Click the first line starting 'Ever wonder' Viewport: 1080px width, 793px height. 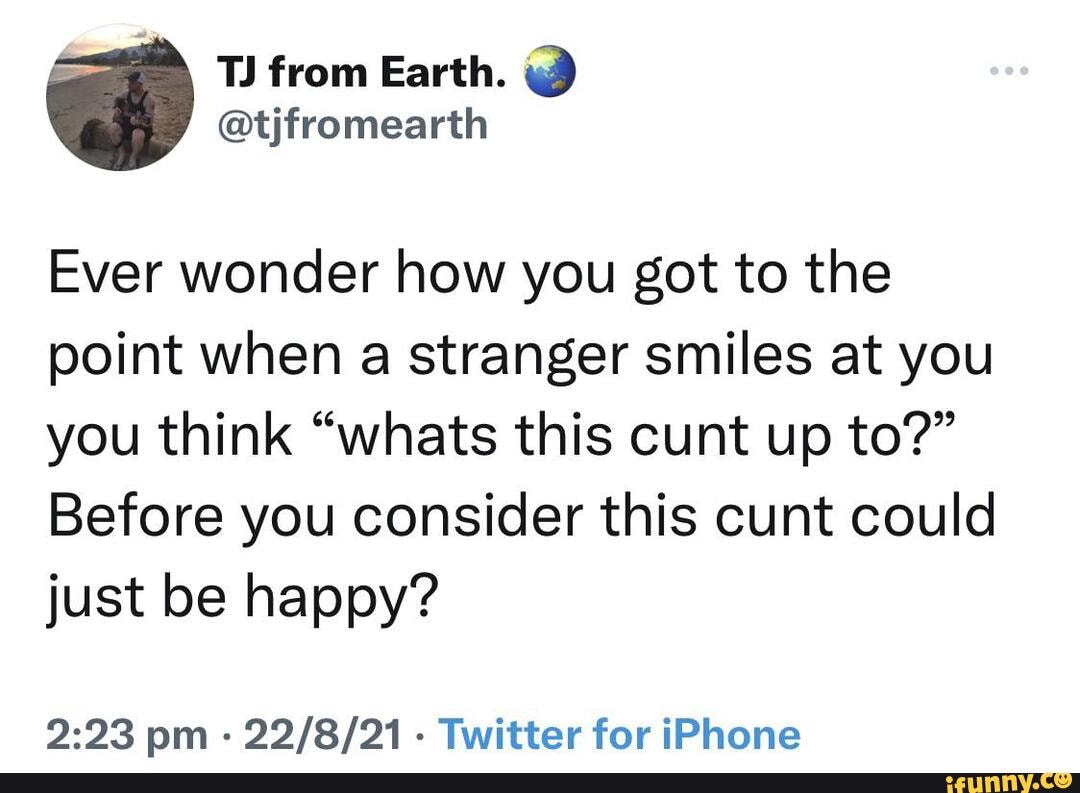(x=469, y=274)
